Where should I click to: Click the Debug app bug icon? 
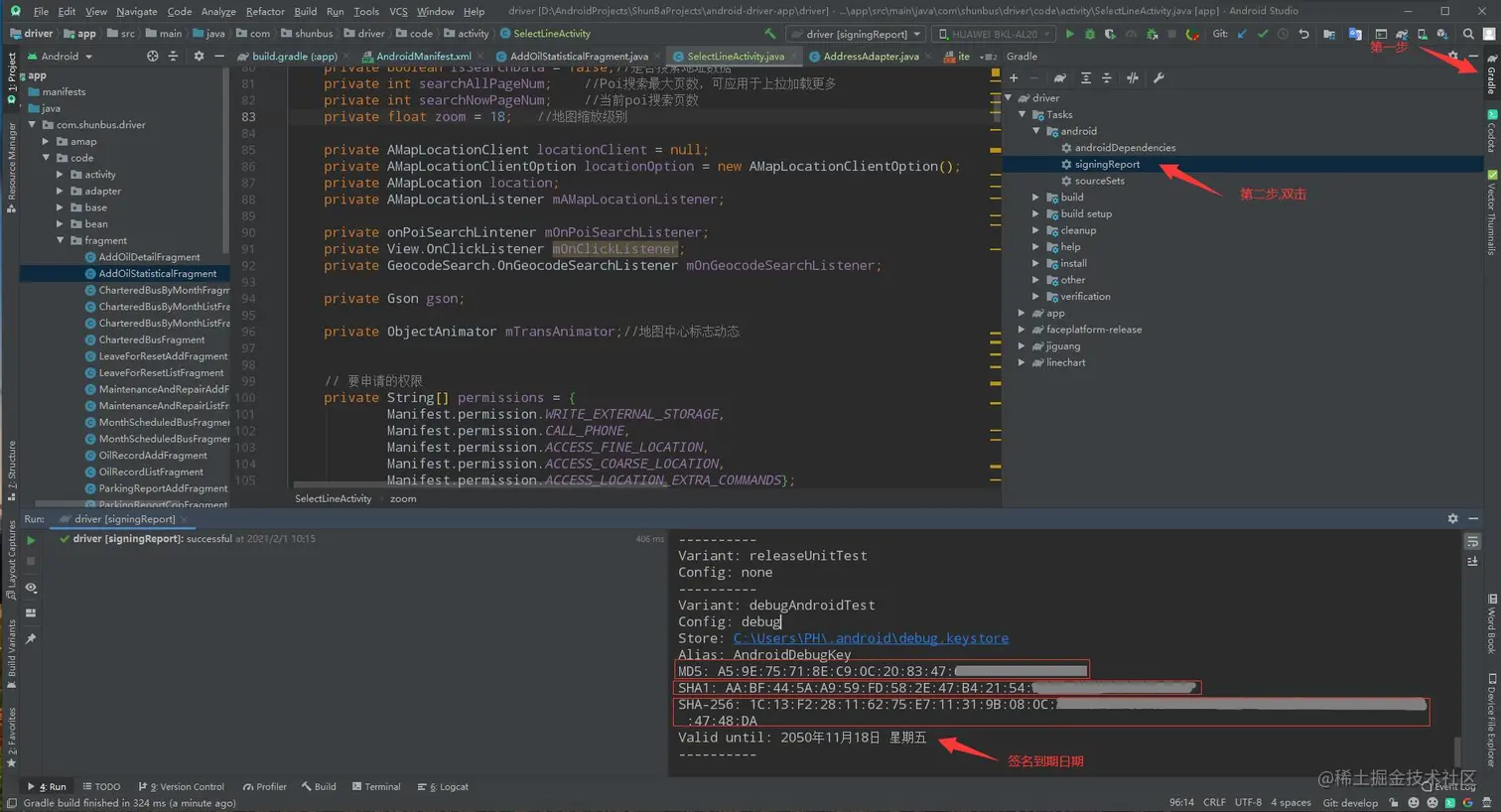(x=1089, y=34)
